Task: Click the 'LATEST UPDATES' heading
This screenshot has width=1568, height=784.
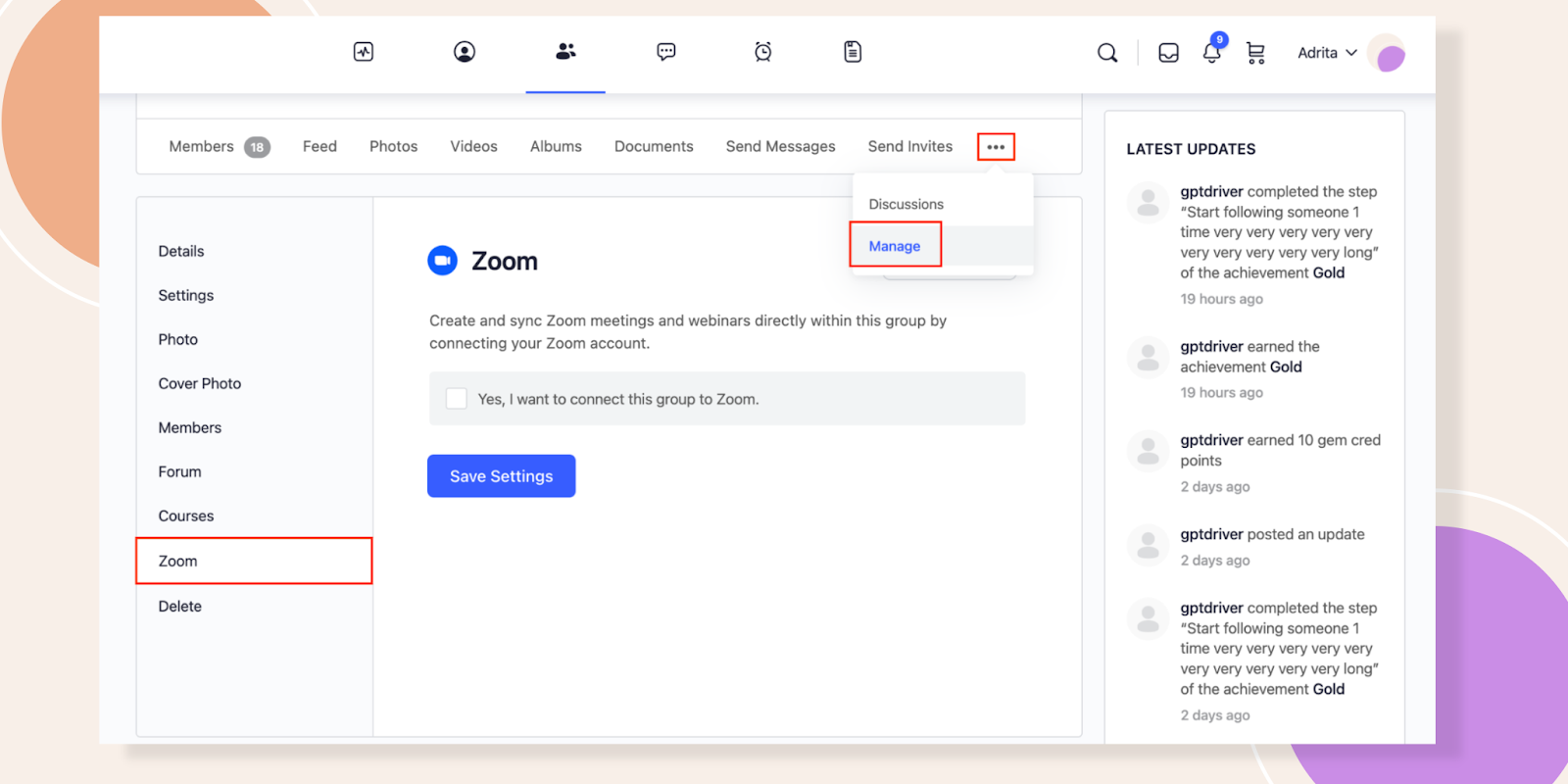Action: click(1191, 149)
